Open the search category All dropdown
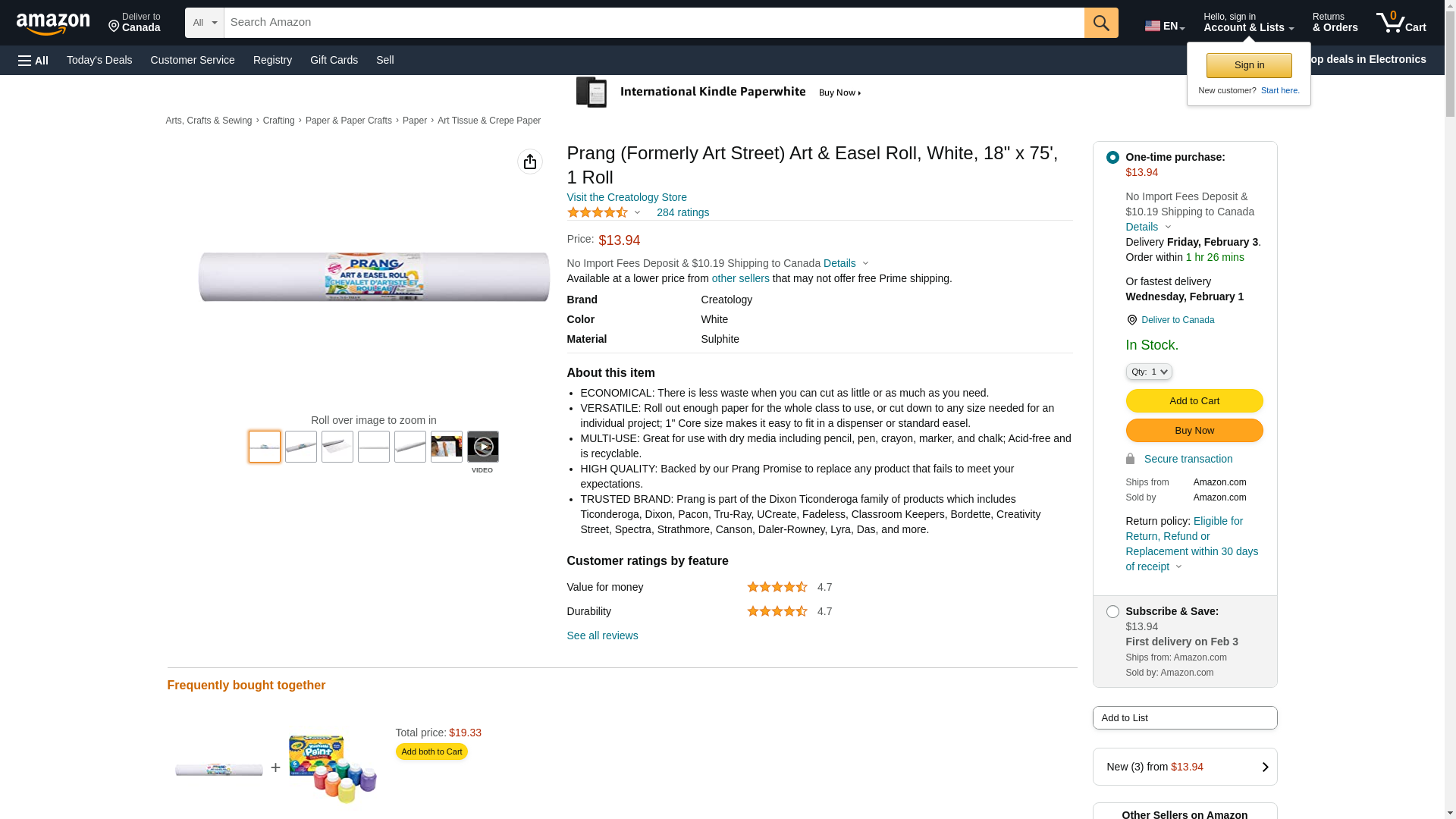Image resolution: width=1456 pixels, height=819 pixels. click(204, 23)
